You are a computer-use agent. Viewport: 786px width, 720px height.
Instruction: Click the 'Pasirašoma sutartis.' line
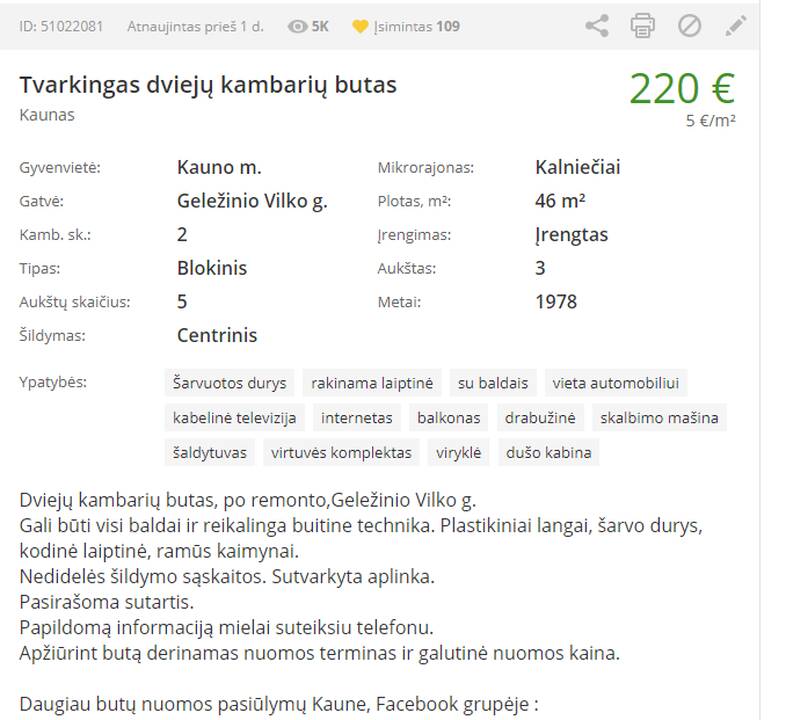[x=106, y=602]
